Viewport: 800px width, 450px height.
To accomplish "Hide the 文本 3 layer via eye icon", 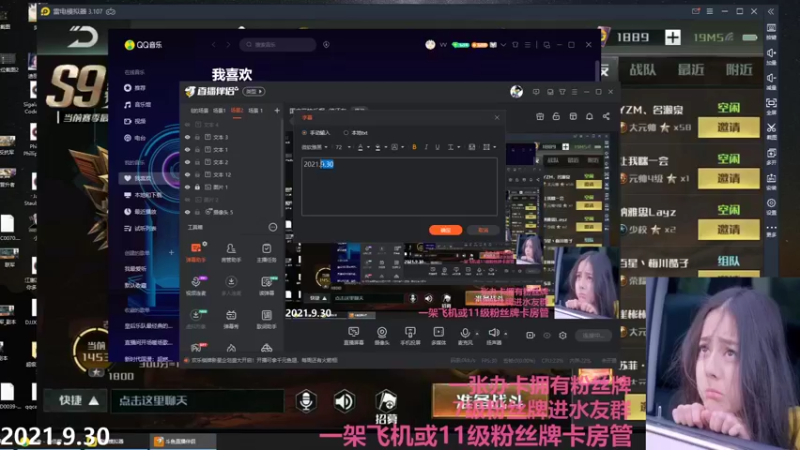I will pyautogui.click(x=187, y=137).
